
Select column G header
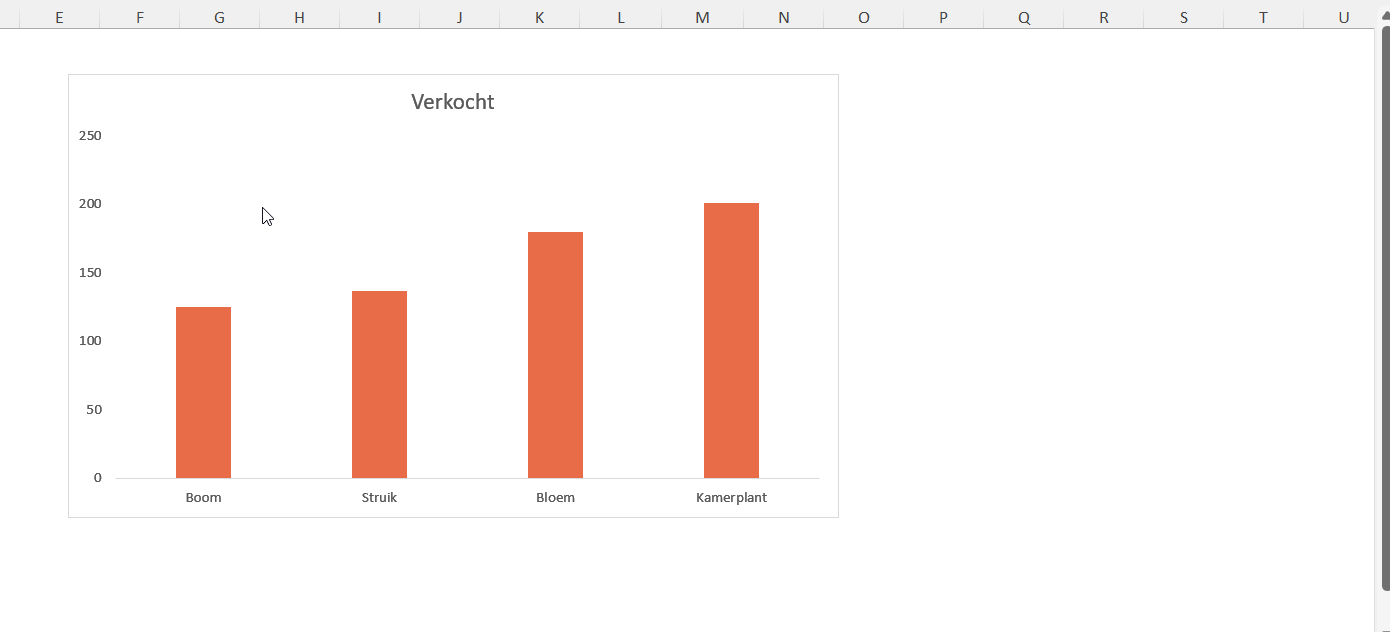tap(219, 18)
